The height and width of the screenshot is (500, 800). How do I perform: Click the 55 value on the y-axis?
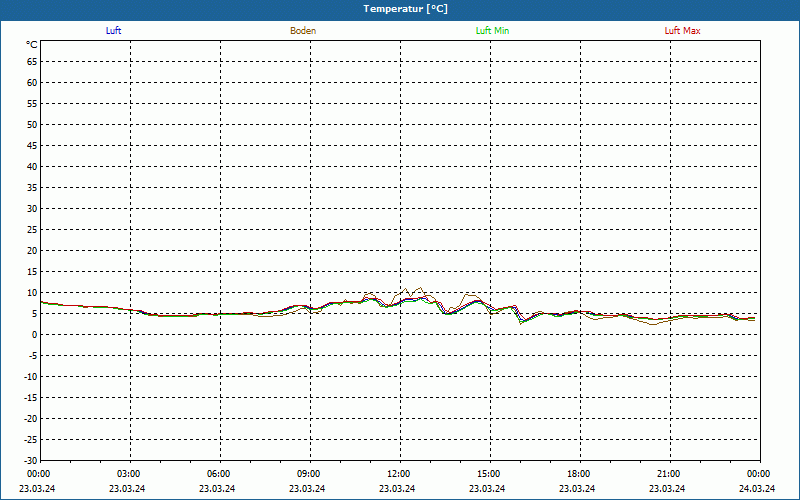32,104
